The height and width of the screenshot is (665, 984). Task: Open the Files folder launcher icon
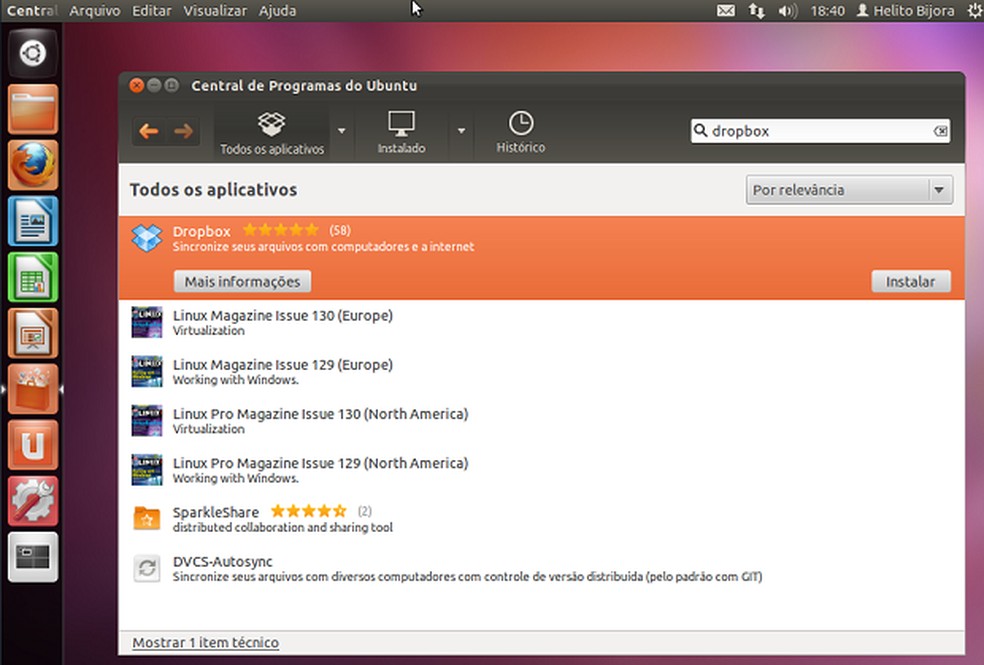[x=33, y=109]
